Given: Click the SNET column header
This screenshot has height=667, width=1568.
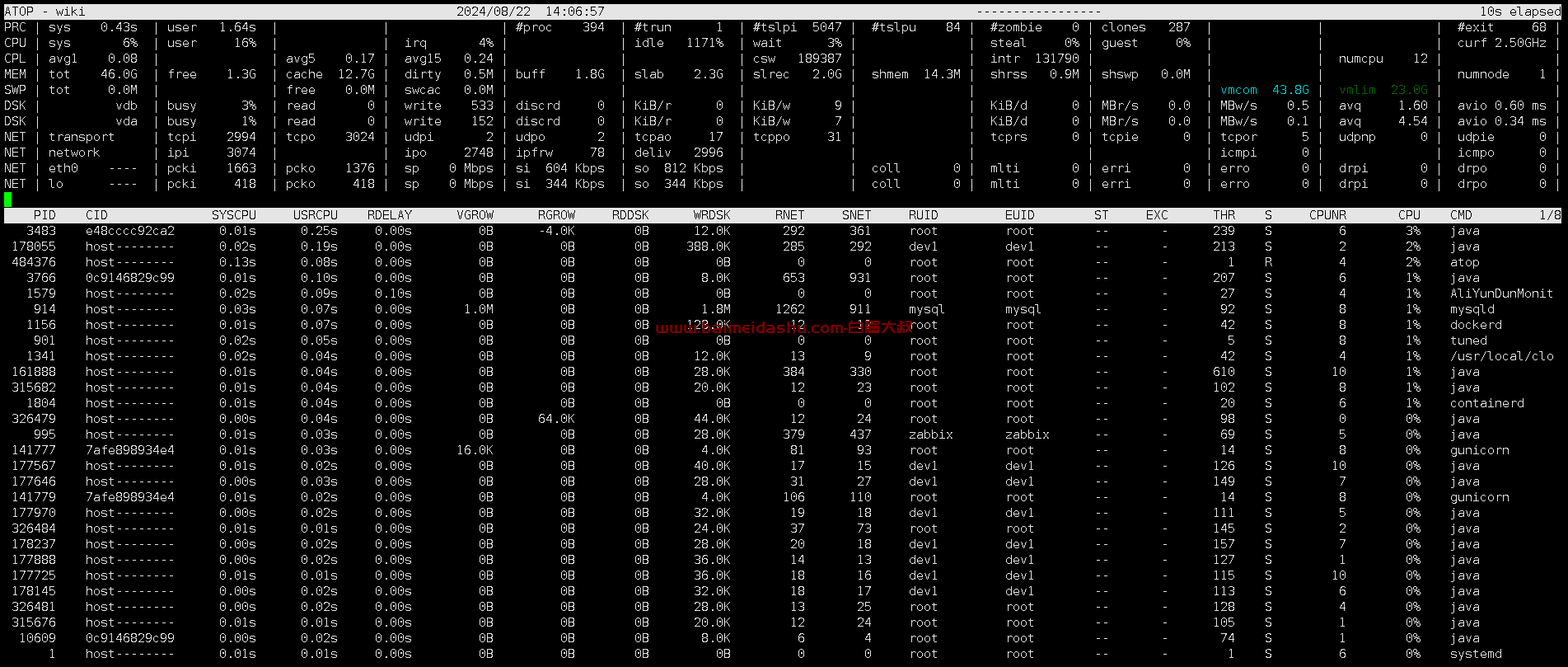Looking at the screenshot, I should [x=857, y=215].
